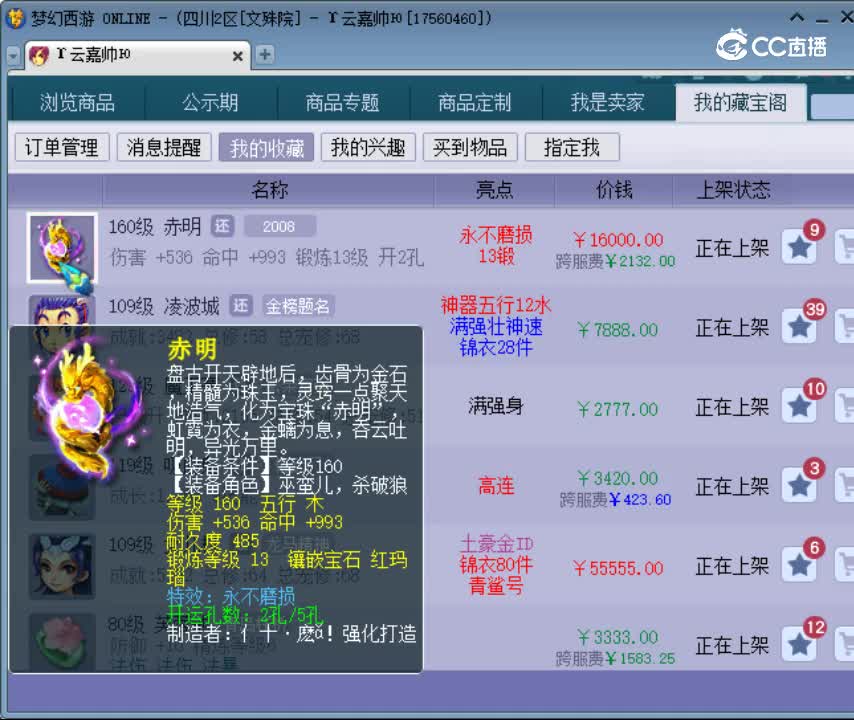This screenshot has width=854, height=720.
Task: Click the 赤明 weapon thumbnail
Action: pyautogui.click(x=62, y=248)
